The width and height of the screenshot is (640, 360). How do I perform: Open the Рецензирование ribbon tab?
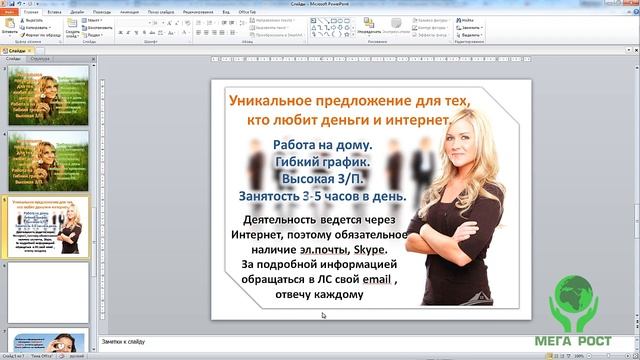198,12
